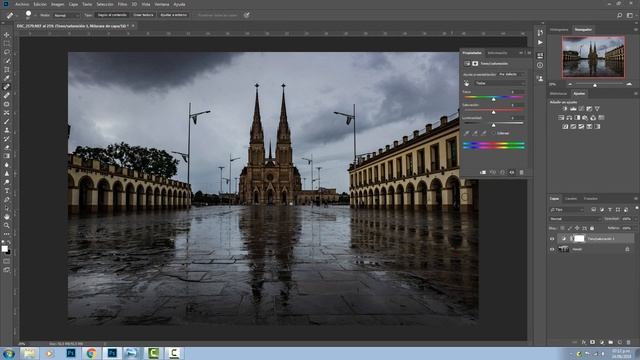Select the Rectangular Marquee tool

(x=7, y=44)
